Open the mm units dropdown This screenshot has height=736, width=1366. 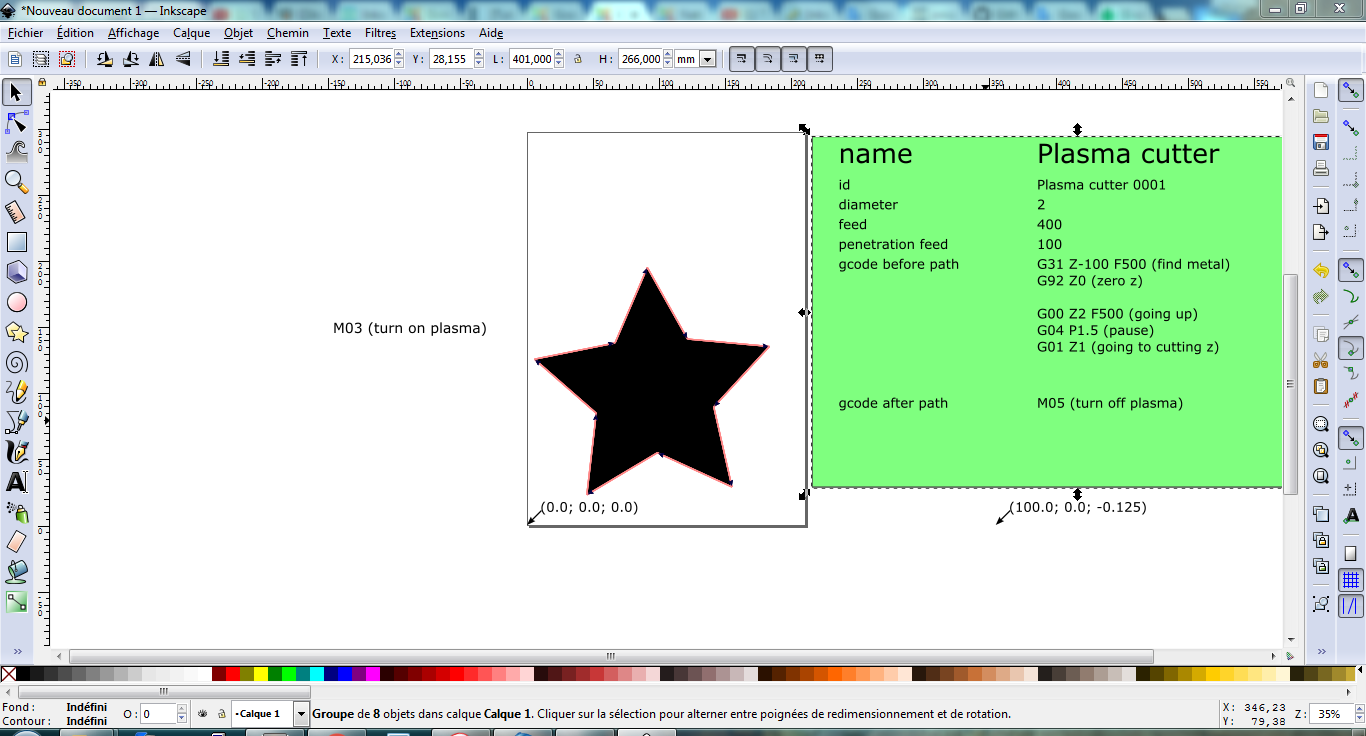[708, 59]
